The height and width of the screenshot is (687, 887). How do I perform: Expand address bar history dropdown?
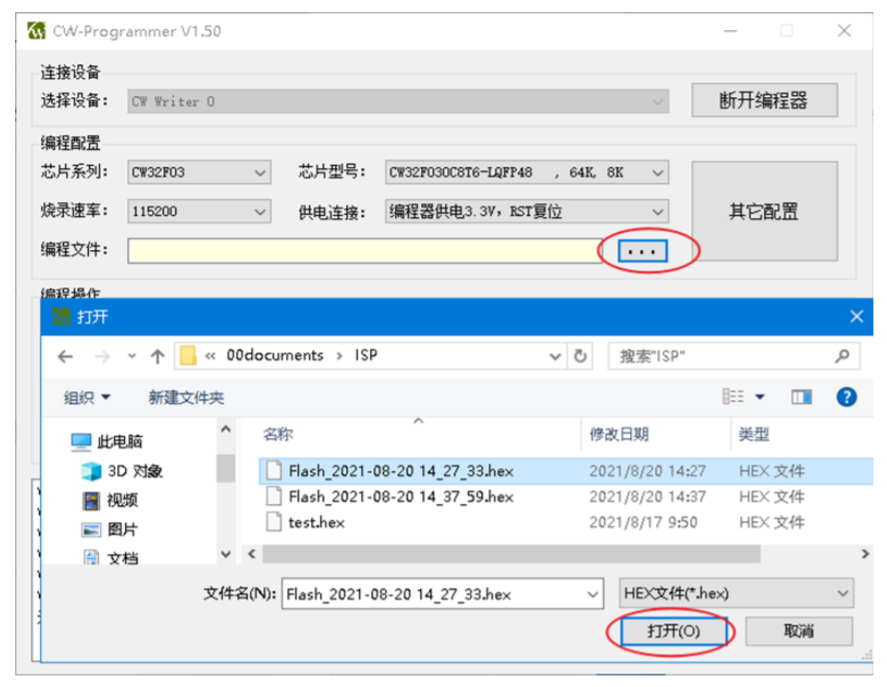(x=555, y=357)
